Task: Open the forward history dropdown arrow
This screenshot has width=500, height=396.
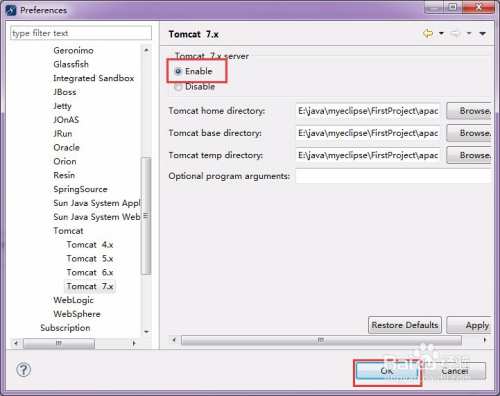Action: (469, 33)
